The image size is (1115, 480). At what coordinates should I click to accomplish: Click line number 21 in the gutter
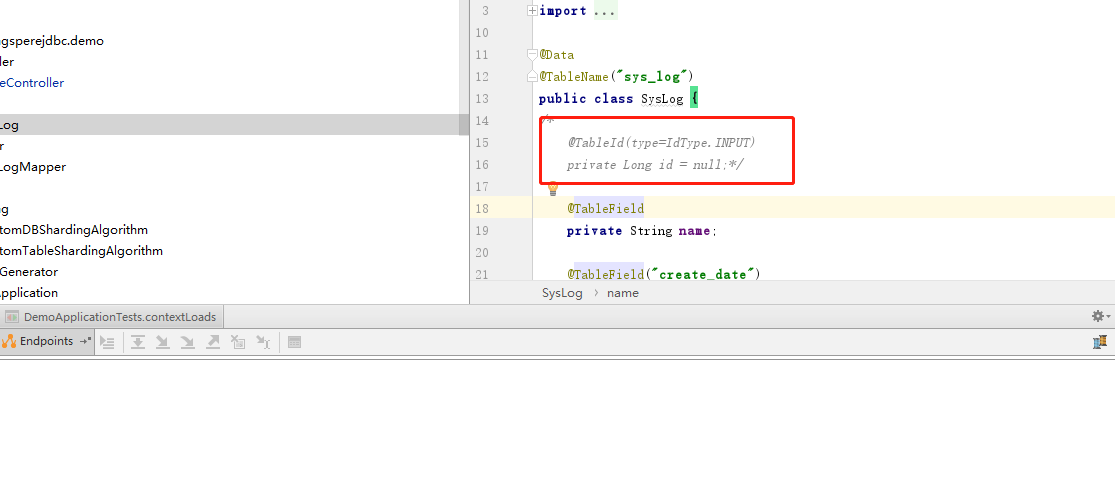(x=482, y=274)
